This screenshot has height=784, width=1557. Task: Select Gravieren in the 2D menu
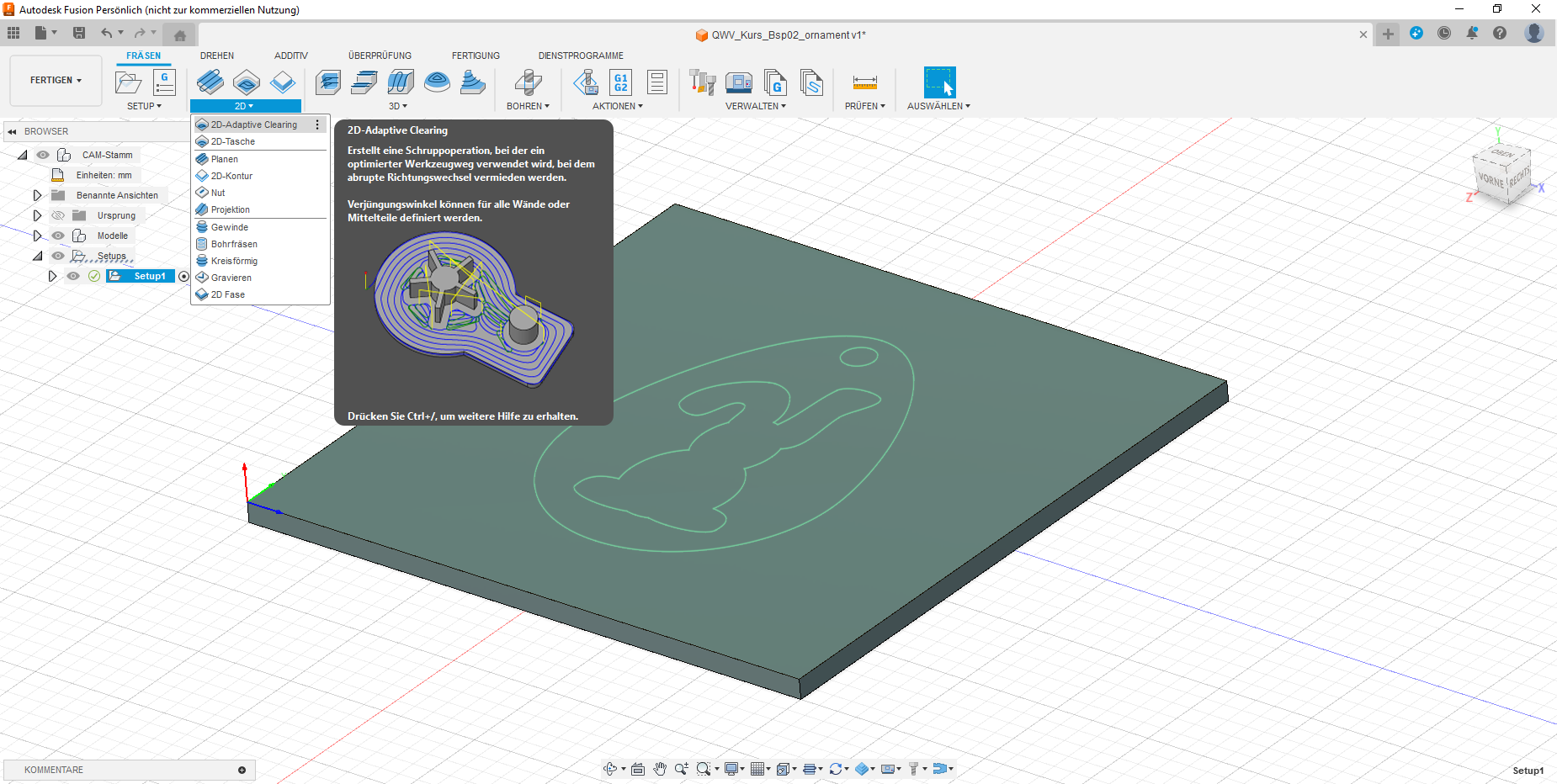click(231, 278)
